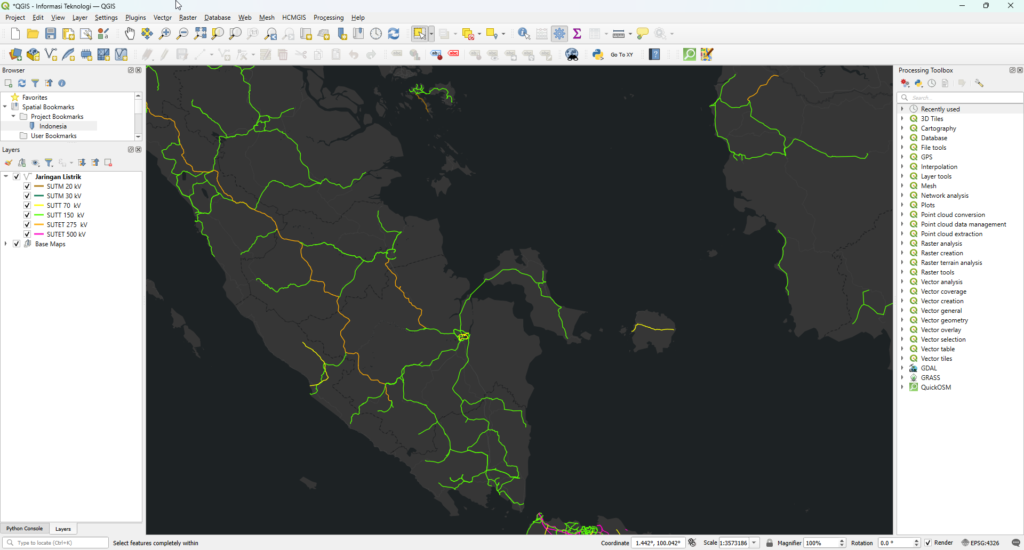Click the Refresh icon in Browser panel
Screen dimensions: 1024x550
(22, 83)
